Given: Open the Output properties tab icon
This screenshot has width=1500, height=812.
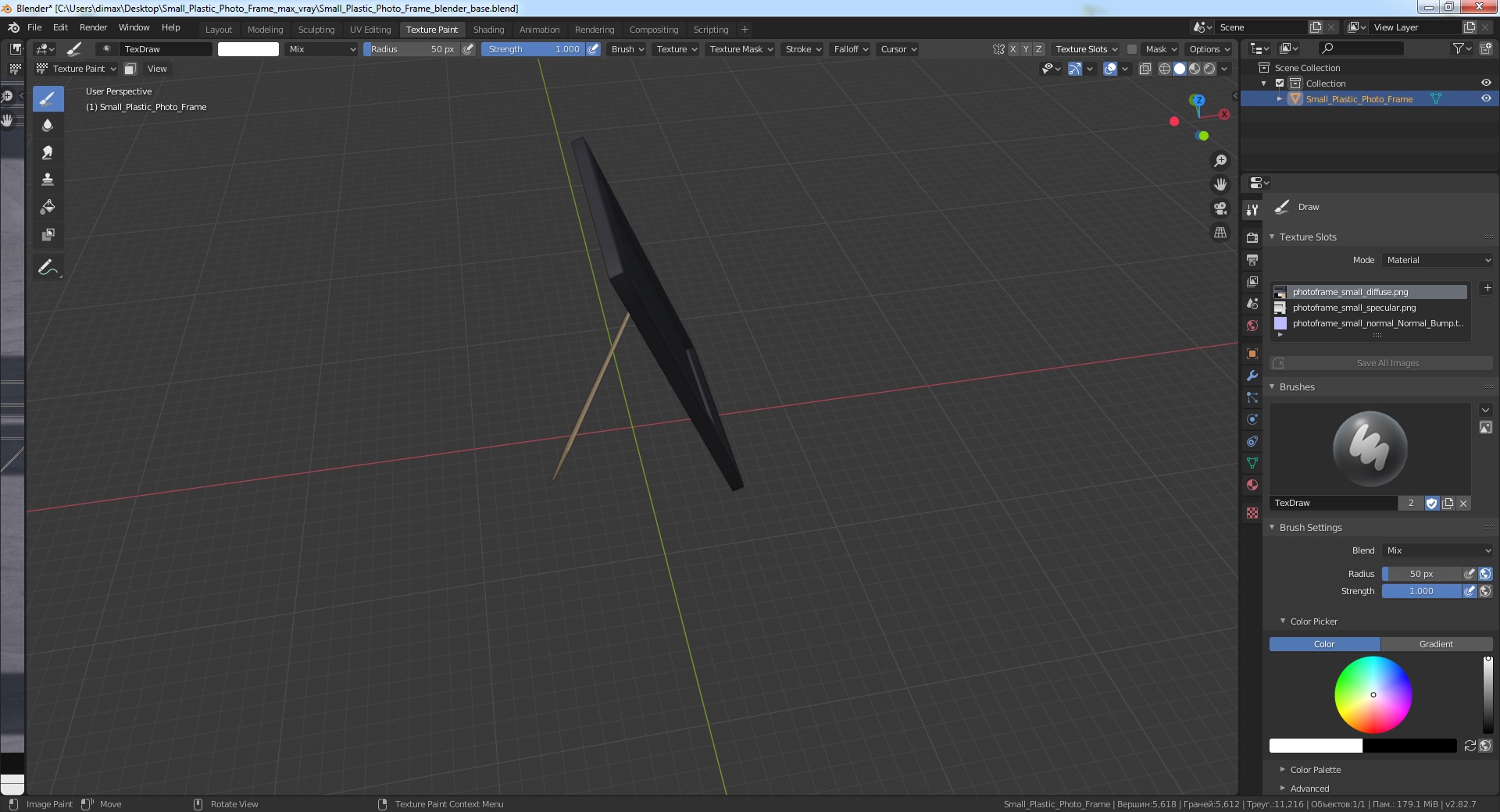Looking at the screenshot, I should pos(1252,259).
